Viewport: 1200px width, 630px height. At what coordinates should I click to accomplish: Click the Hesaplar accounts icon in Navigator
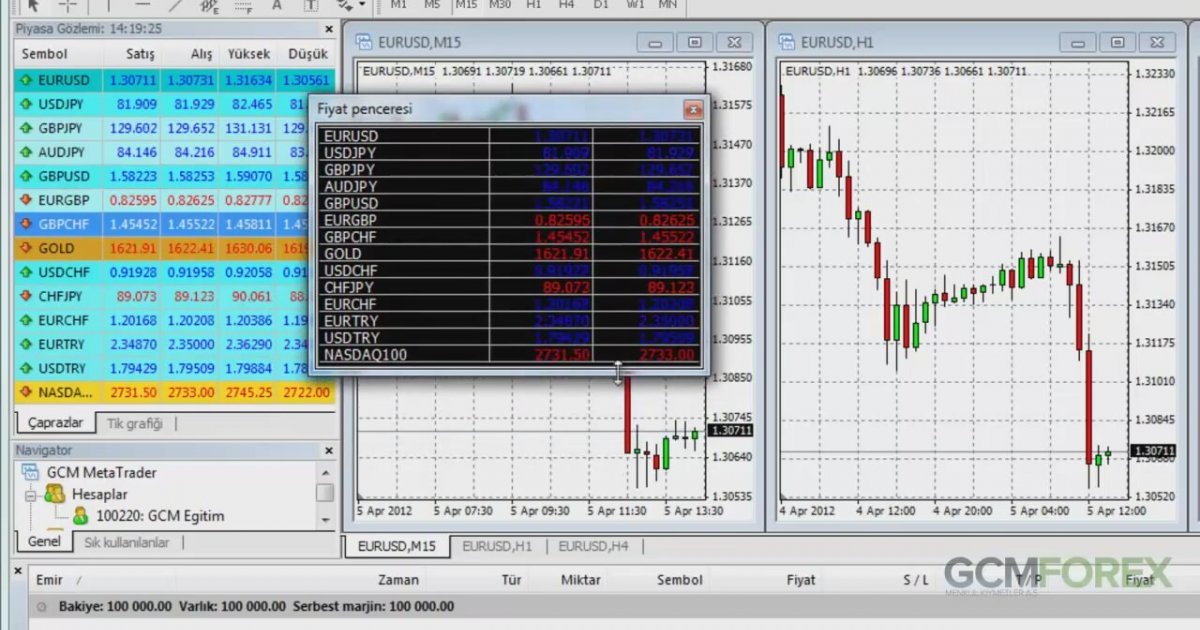click(54, 494)
